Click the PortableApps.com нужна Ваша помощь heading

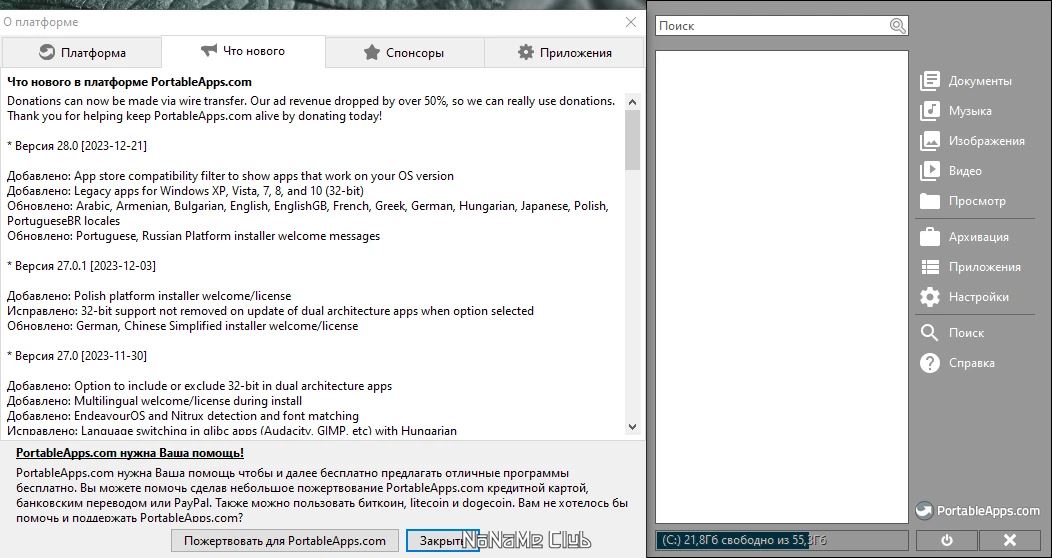coord(130,453)
